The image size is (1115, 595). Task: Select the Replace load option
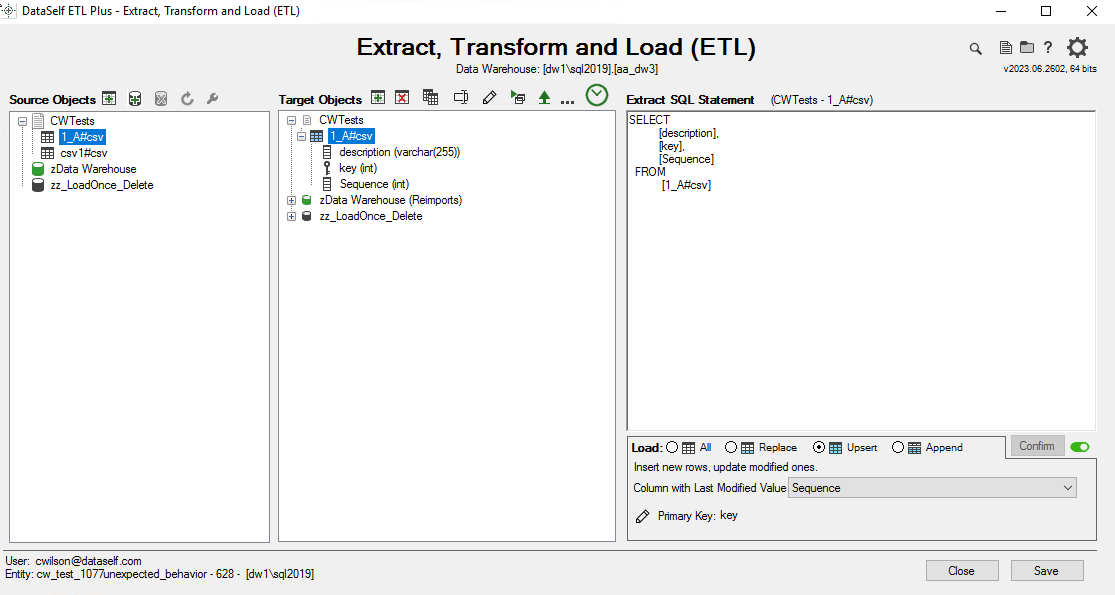(x=732, y=448)
